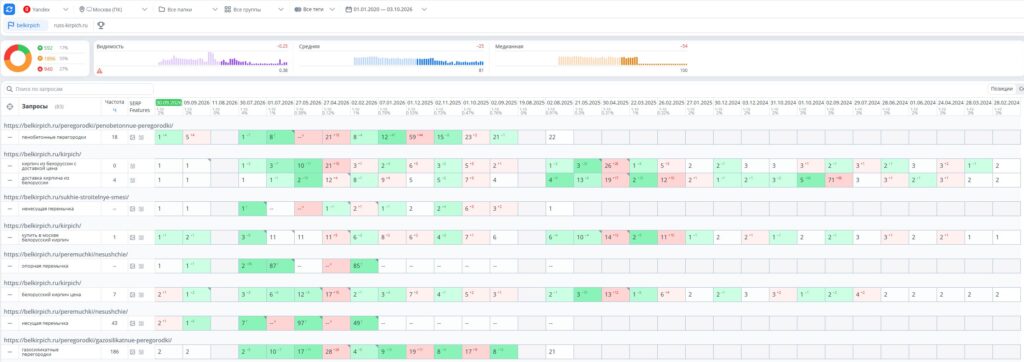
Task: Click the 87 cell in опорная перемычка row
Action: pyautogui.click(x=280, y=266)
